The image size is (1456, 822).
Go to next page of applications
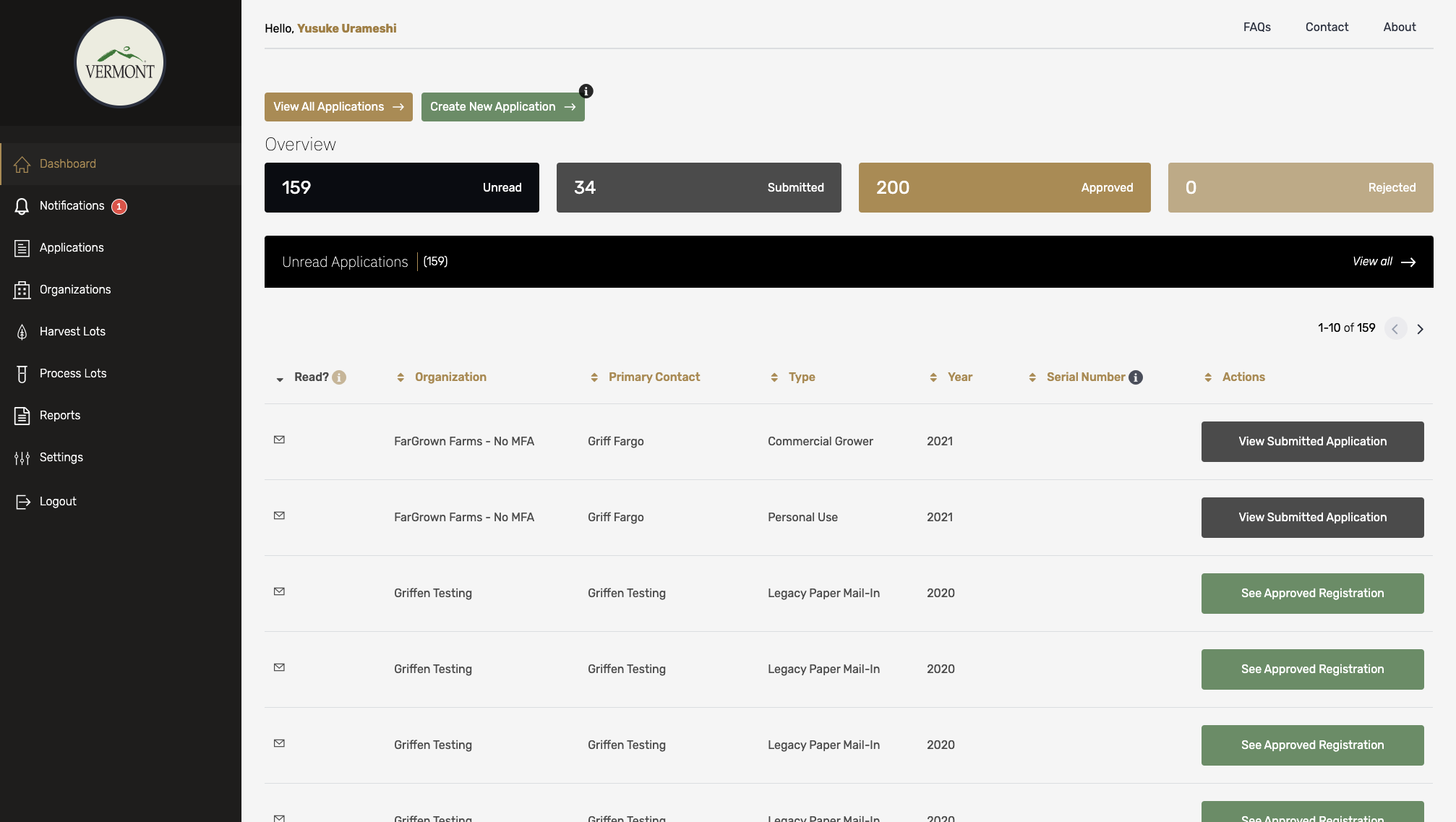pyautogui.click(x=1421, y=329)
